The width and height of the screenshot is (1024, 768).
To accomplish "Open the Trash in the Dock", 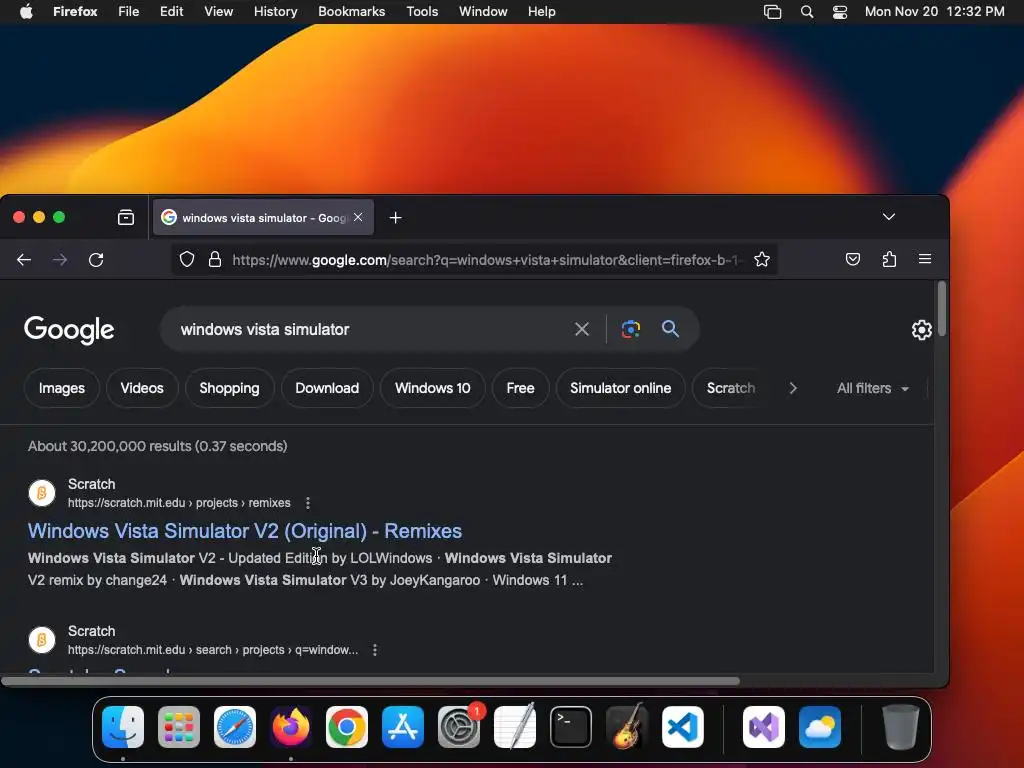I will coord(901,727).
